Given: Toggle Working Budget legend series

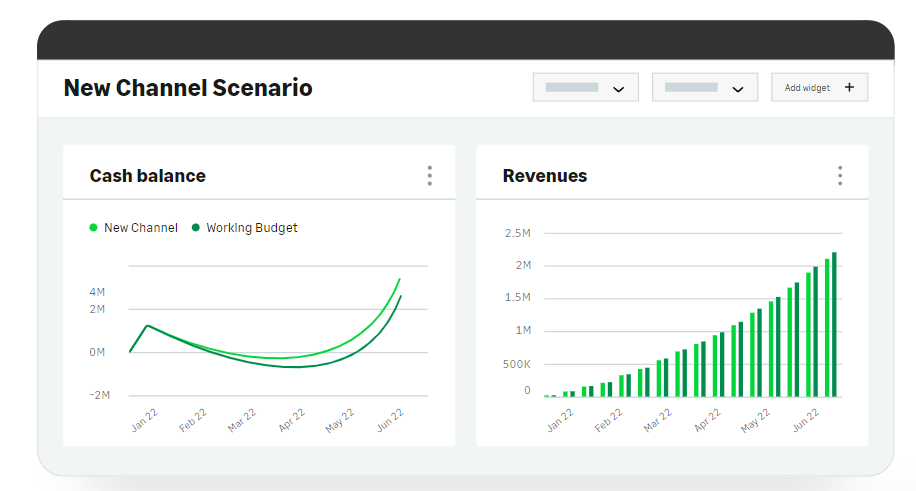Looking at the screenshot, I should pos(251,228).
